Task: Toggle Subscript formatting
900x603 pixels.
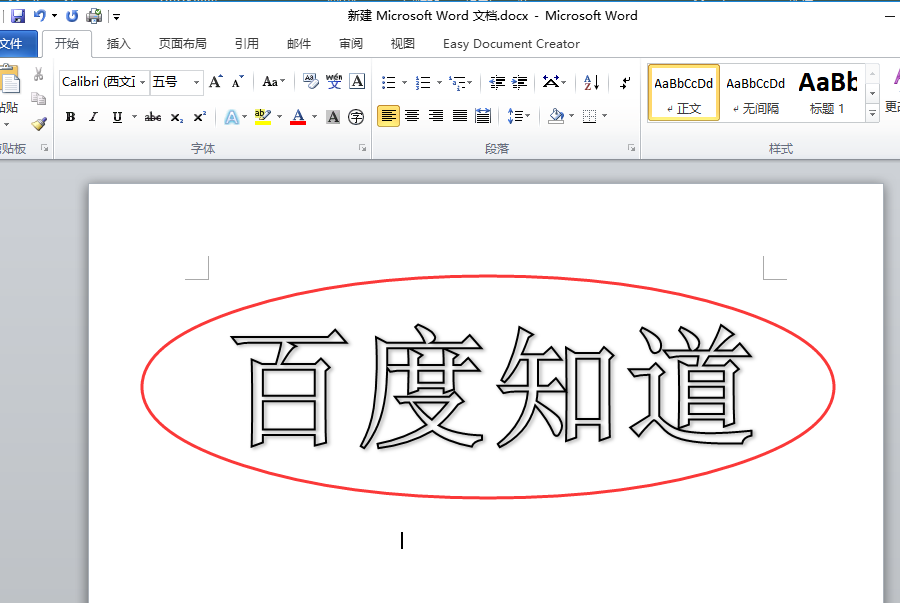Action: coord(177,117)
